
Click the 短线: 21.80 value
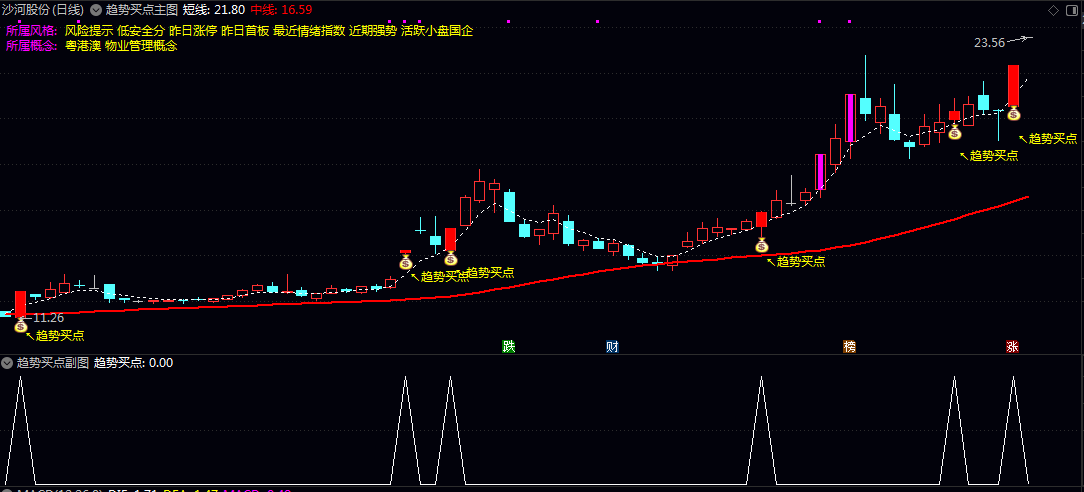(x=214, y=10)
